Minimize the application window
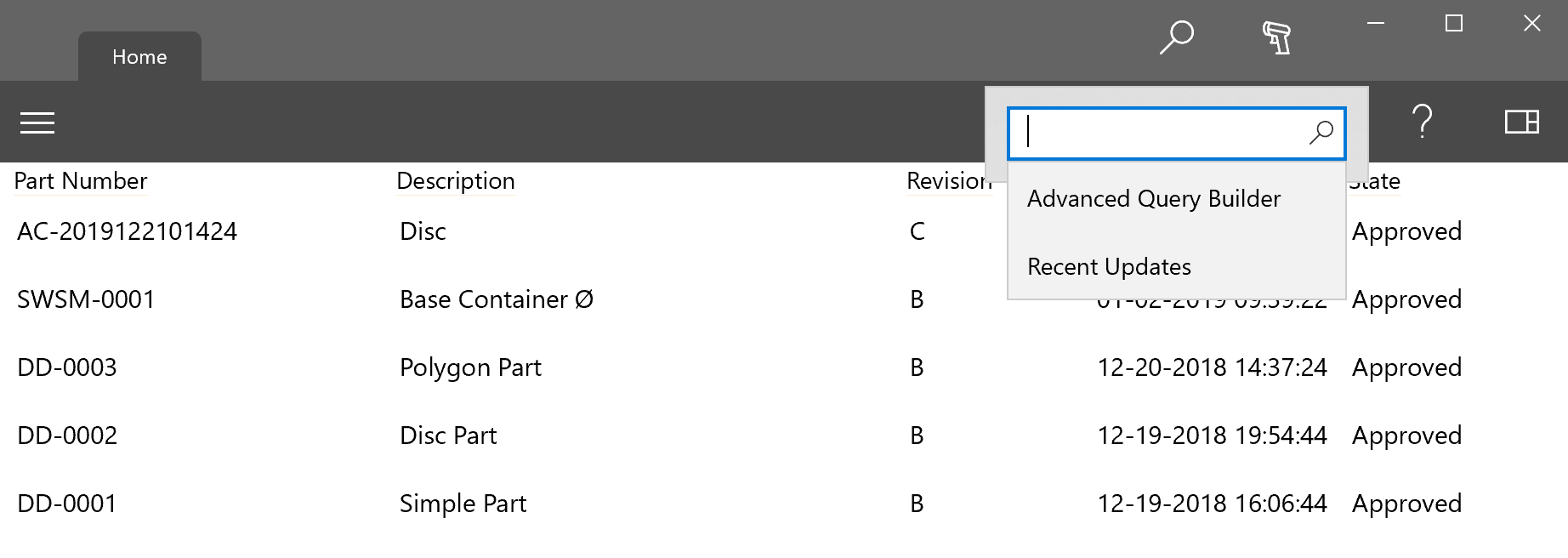Viewport: 1568px width, 558px height. (x=1376, y=23)
